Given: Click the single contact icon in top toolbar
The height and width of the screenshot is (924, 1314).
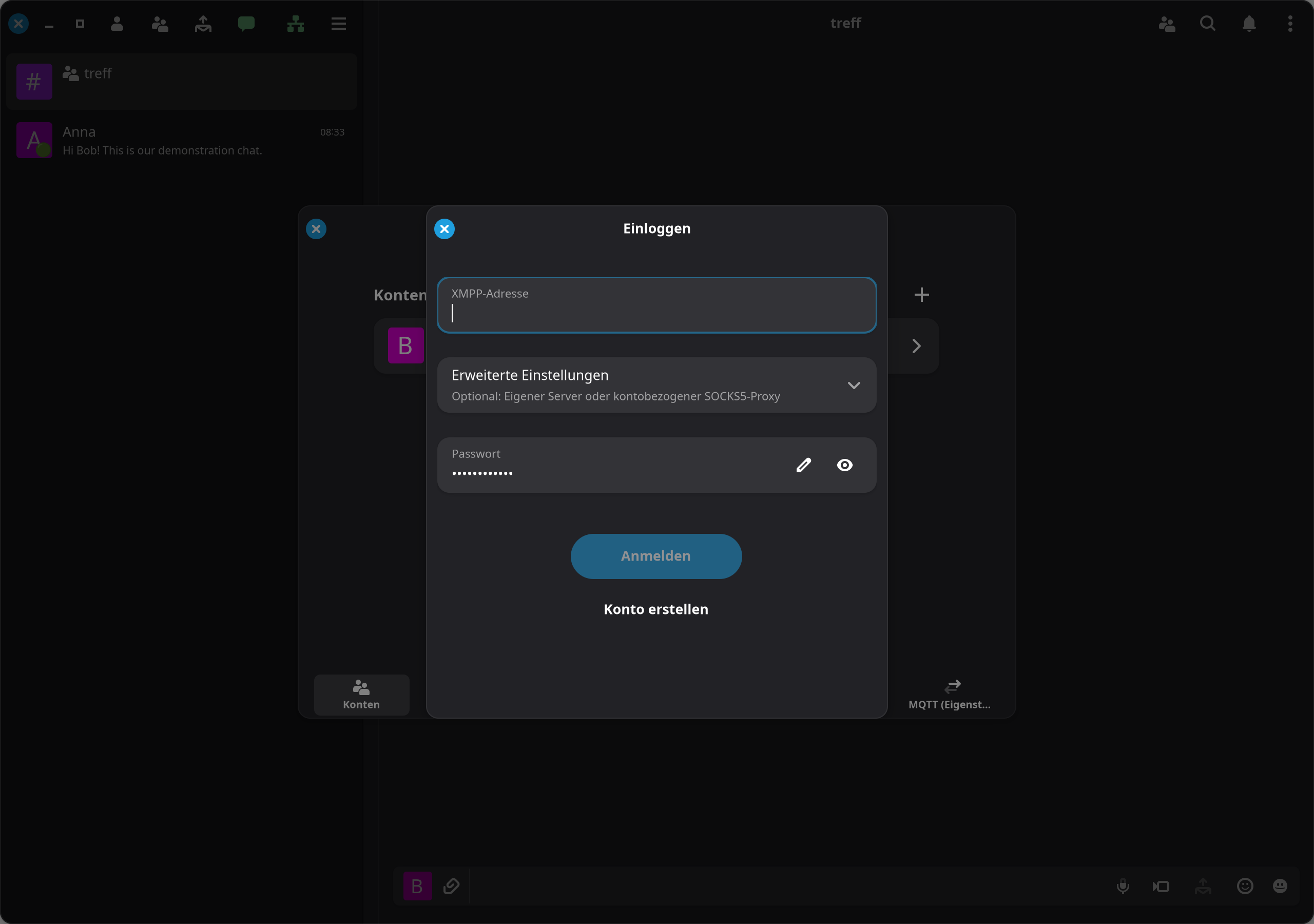Looking at the screenshot, I should coord(117,24).
